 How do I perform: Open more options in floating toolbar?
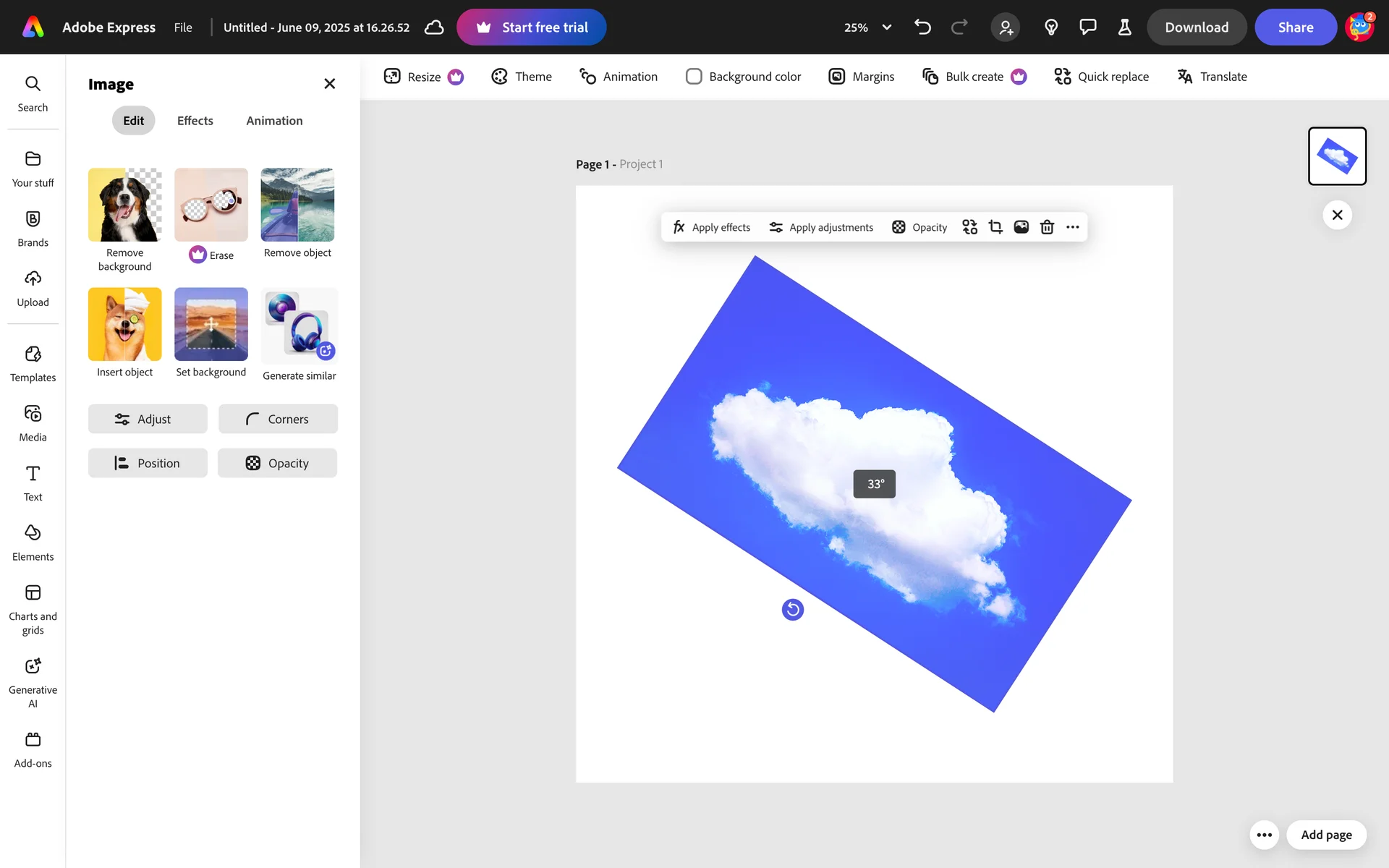click(1073, 227)
